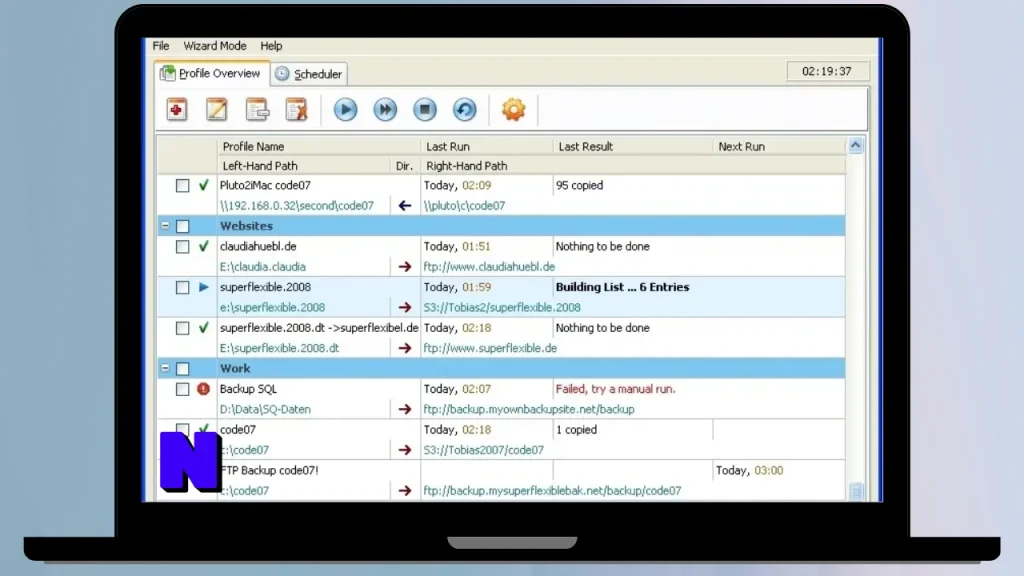Select the Work group header row
This screenshot has width=1024, height=576.
click(501, 368)
